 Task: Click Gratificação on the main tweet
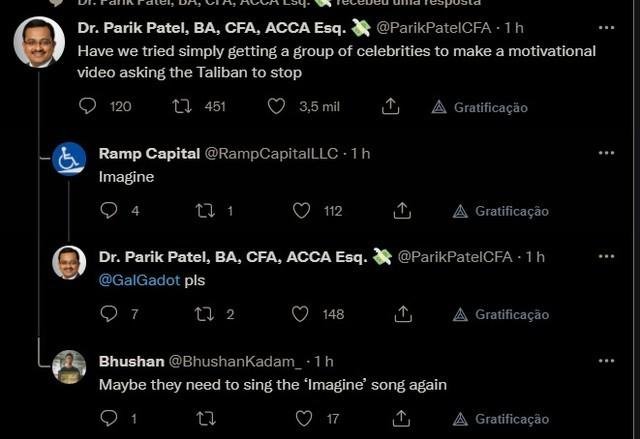click(480, 107)
